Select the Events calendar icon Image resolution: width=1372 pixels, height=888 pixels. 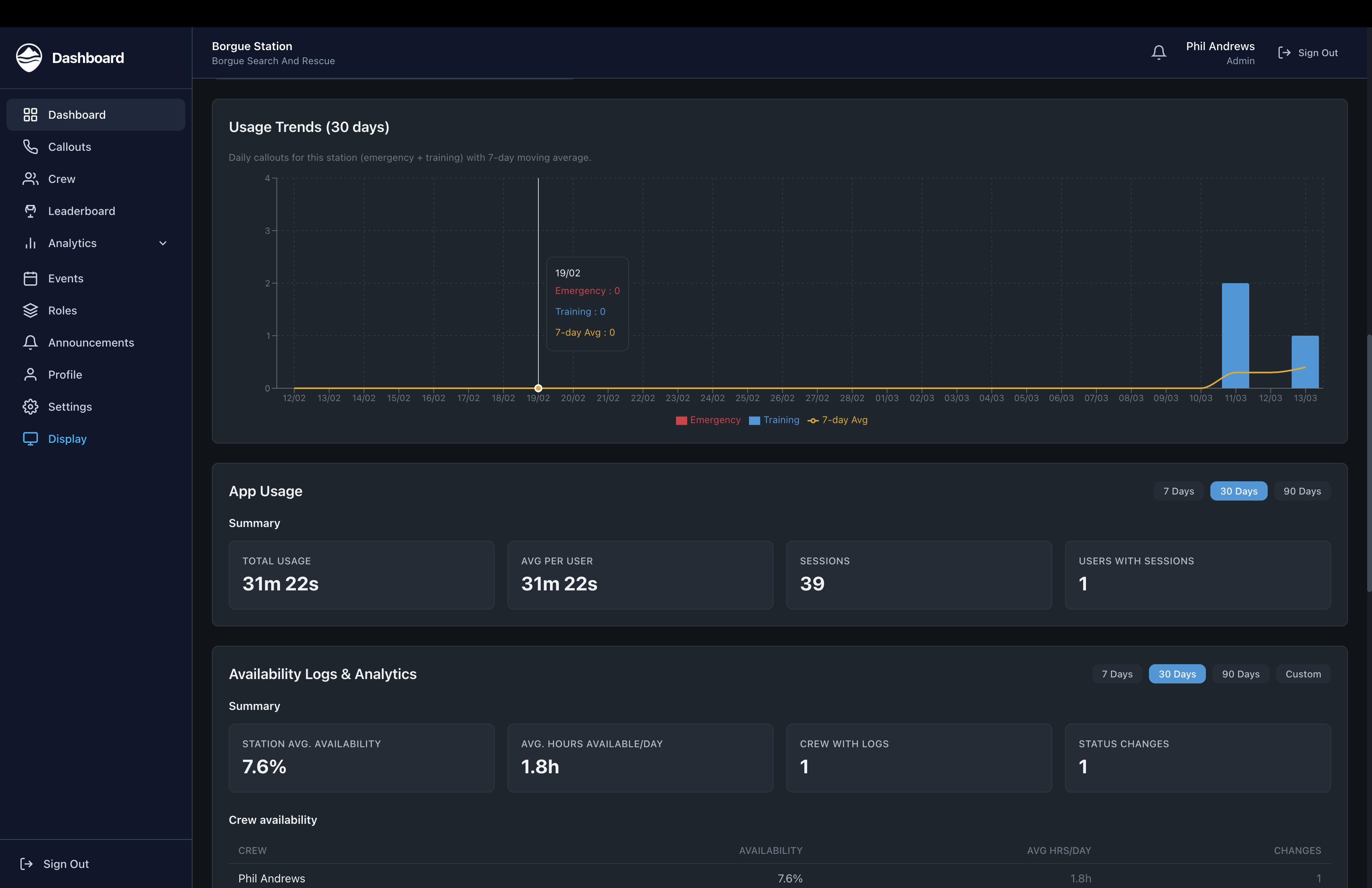pos(30,278)
